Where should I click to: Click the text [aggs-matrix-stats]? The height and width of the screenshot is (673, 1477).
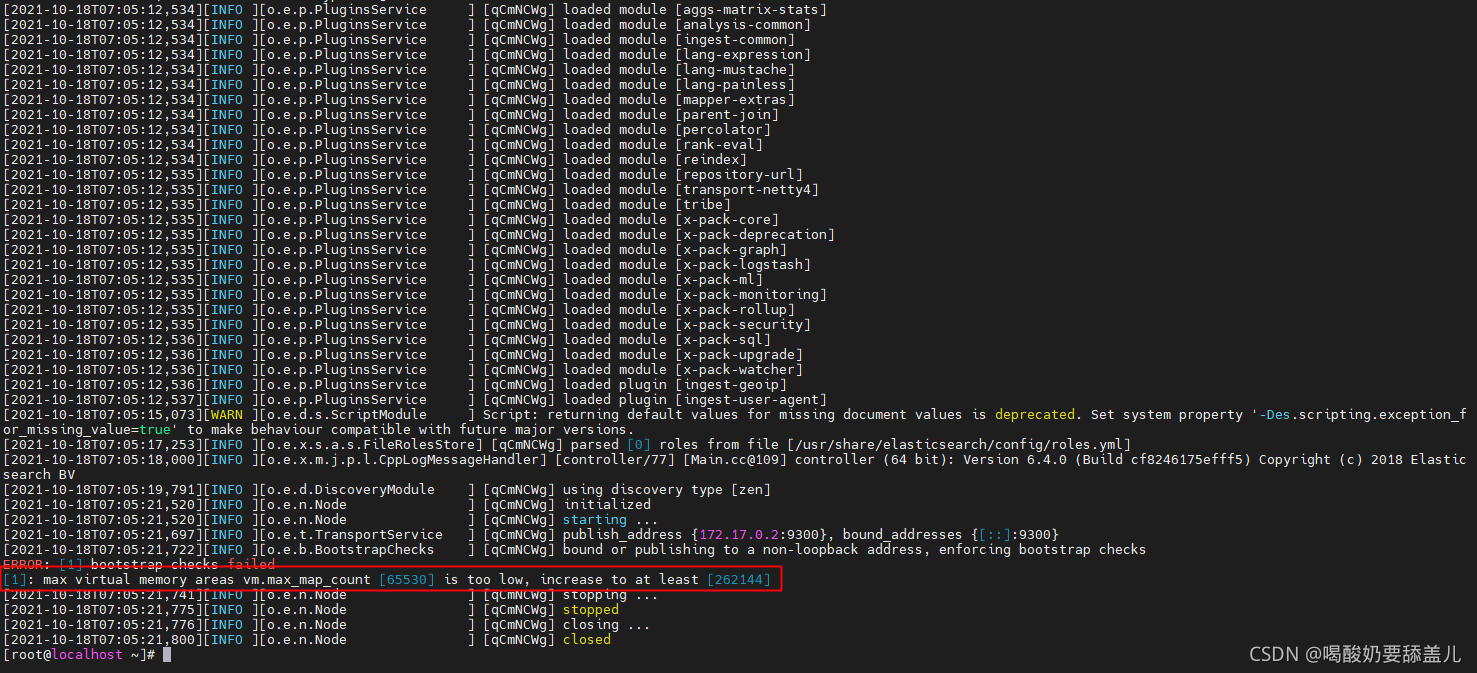[751, 10]
